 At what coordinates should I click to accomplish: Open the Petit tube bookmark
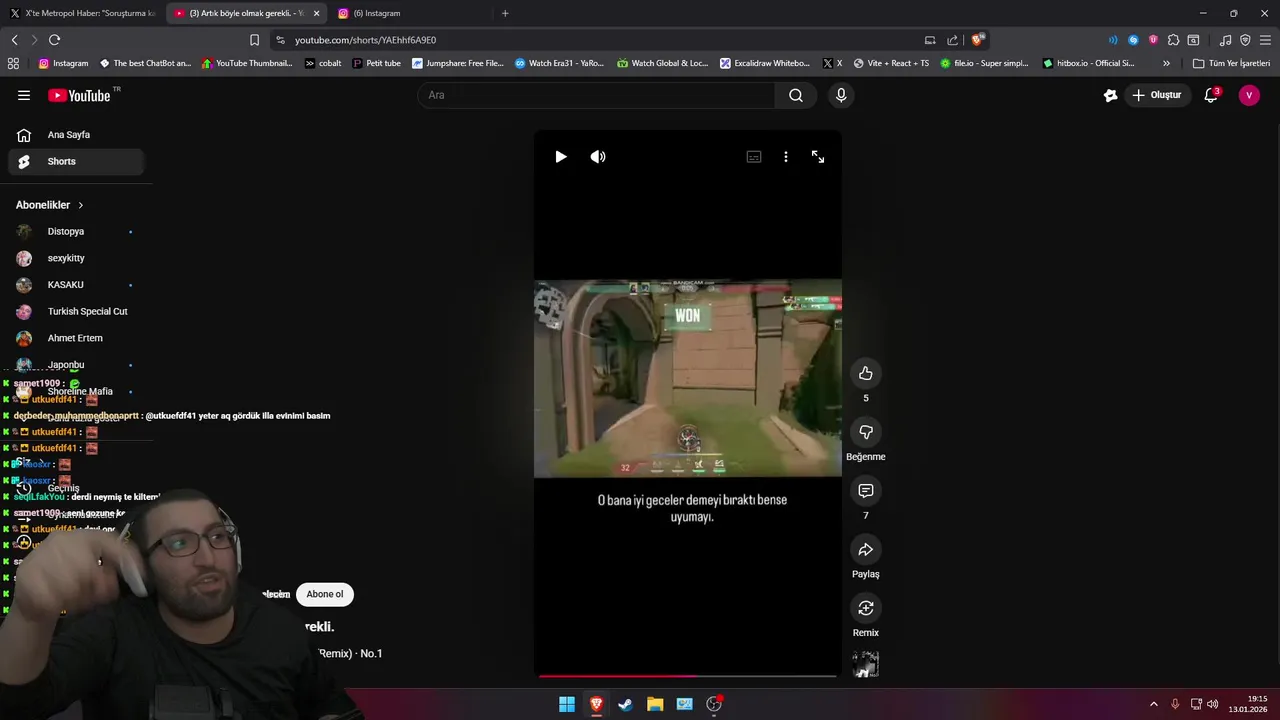[376, 63]
